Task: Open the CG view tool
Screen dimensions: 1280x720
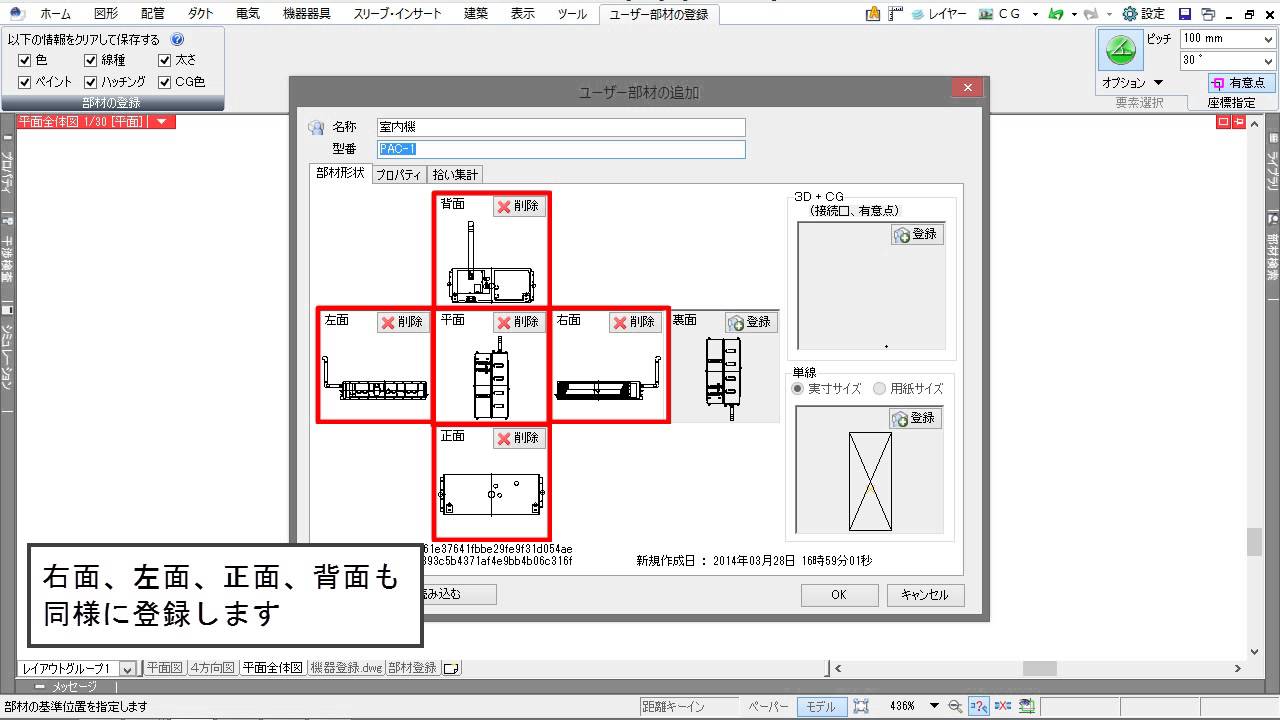Action: pos(1000,14)
